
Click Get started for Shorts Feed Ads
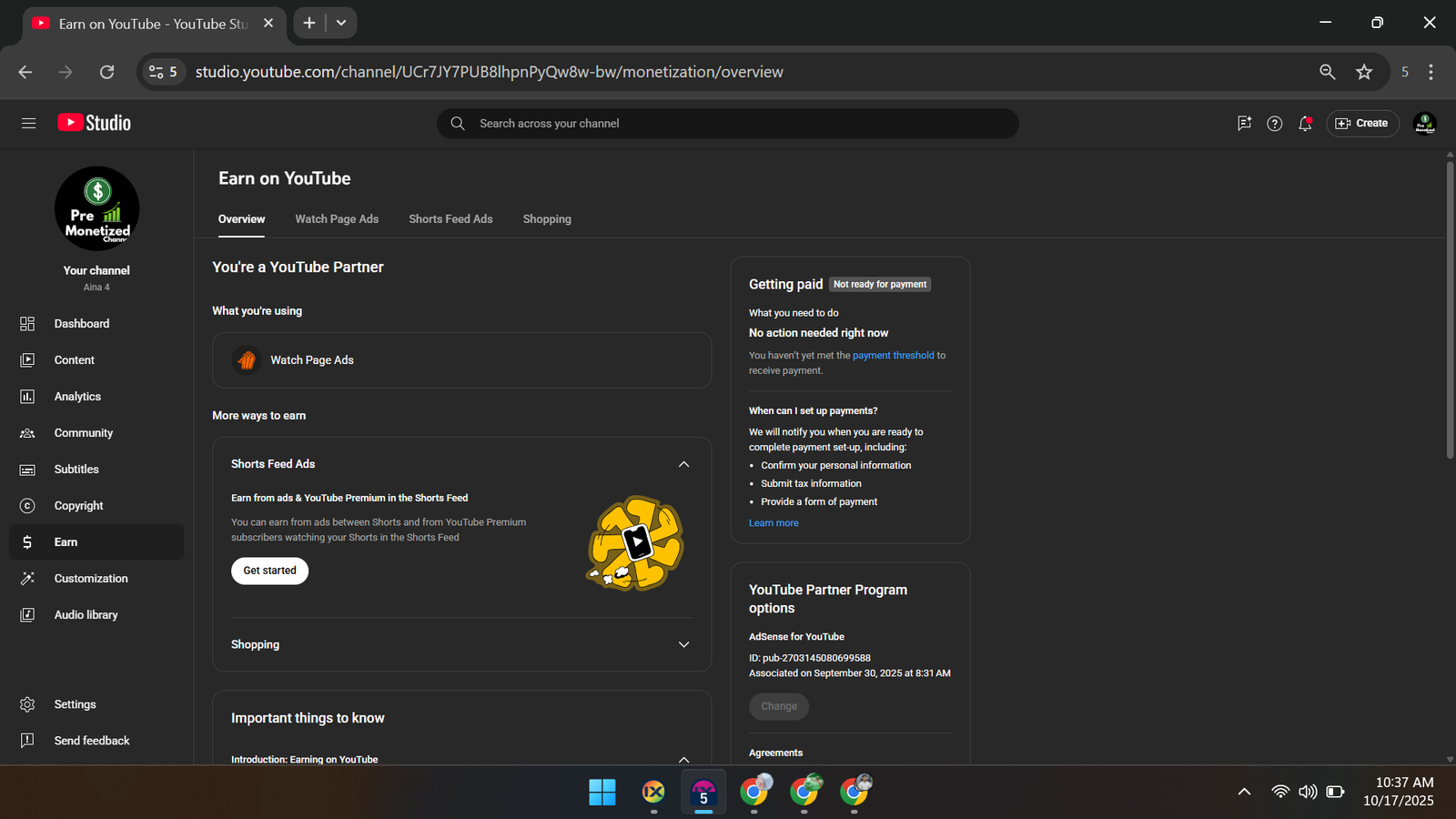pos(269,571)
